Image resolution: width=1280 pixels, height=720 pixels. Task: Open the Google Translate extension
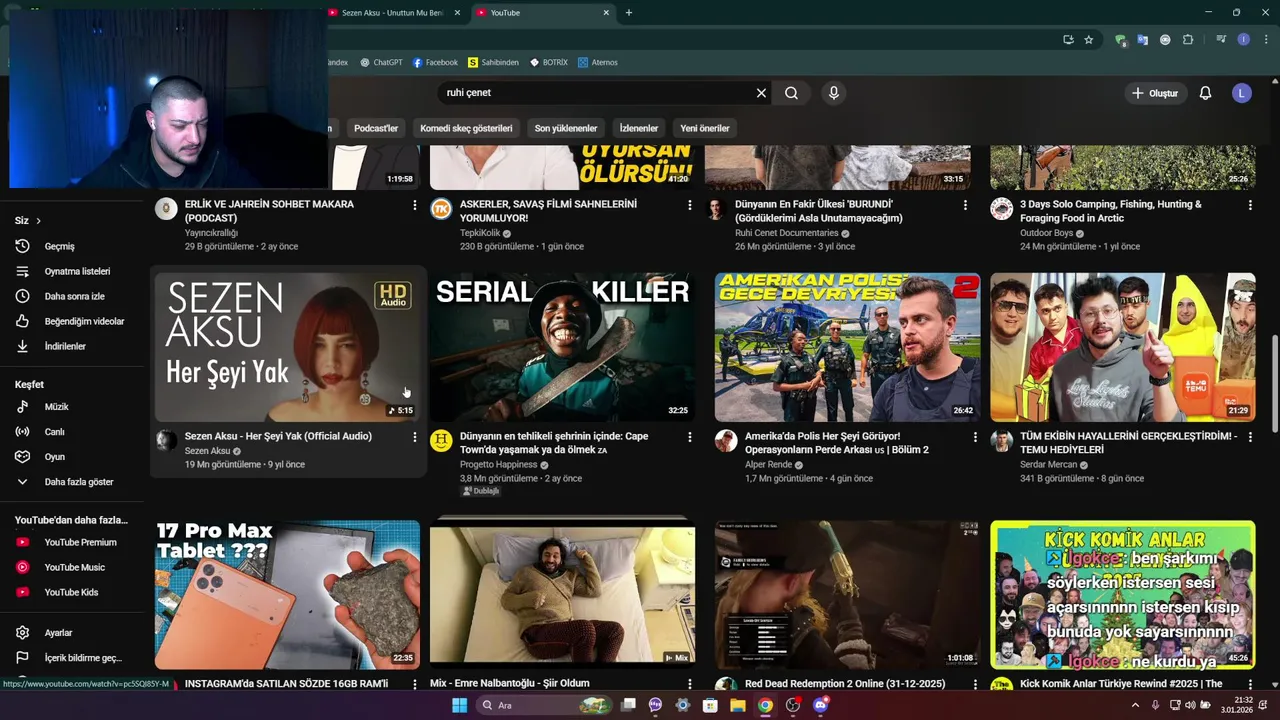point(1143,40)
